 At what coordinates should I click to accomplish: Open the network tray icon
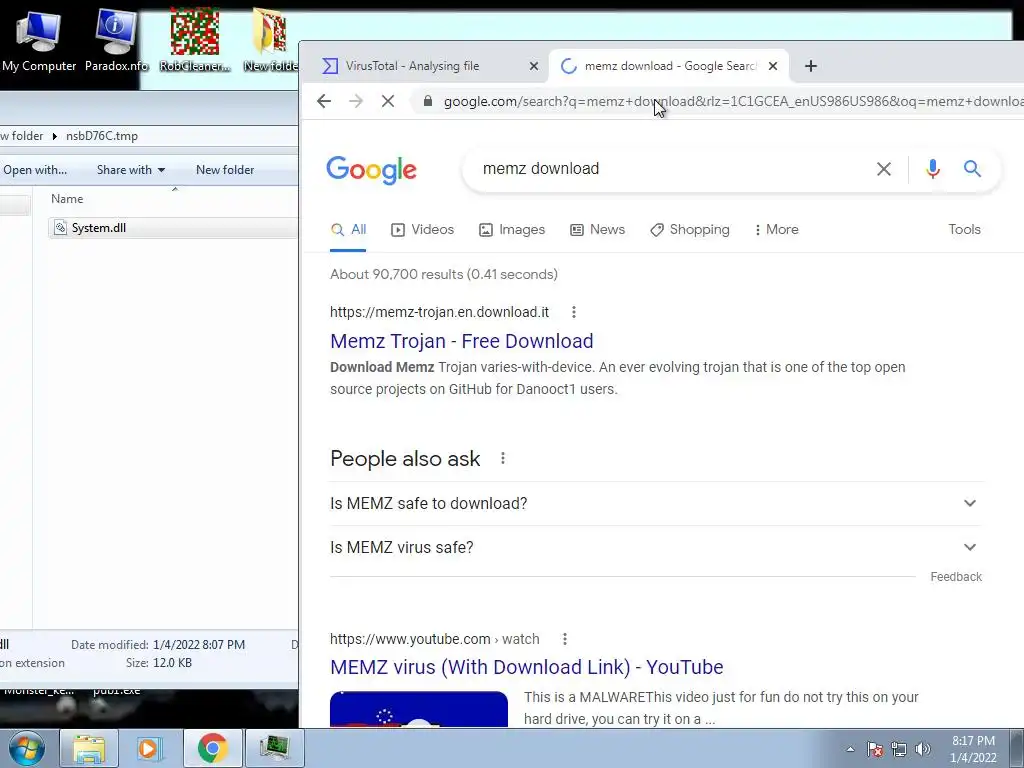(x=899, y=749)
